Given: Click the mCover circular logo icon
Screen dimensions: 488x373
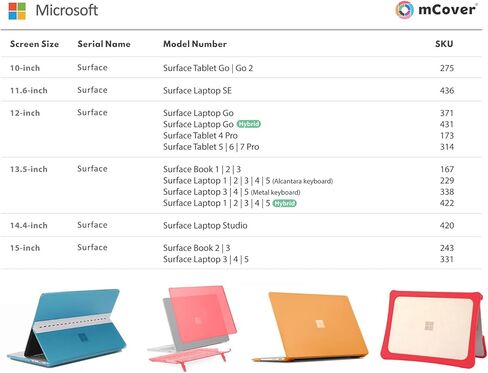Looking at the screenshot, I should coord(404,10).
